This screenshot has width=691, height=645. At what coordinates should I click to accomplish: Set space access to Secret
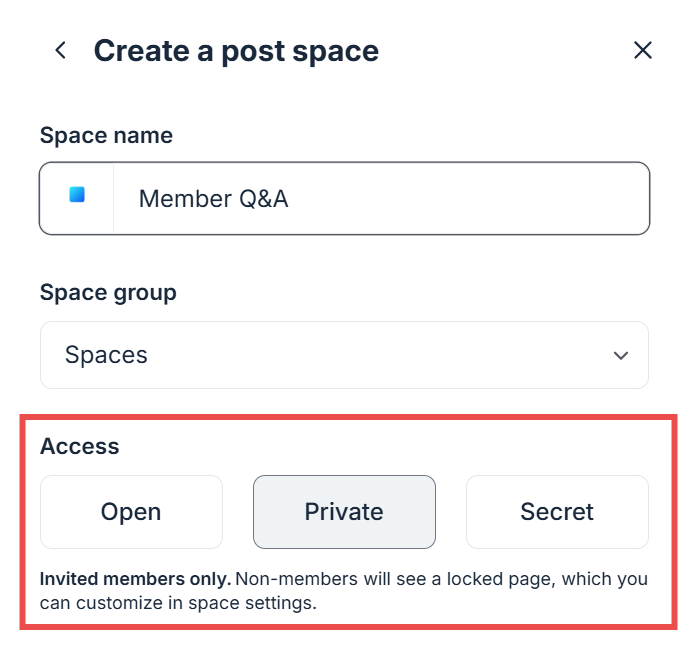pyautogui.click(x=557, y=512)
